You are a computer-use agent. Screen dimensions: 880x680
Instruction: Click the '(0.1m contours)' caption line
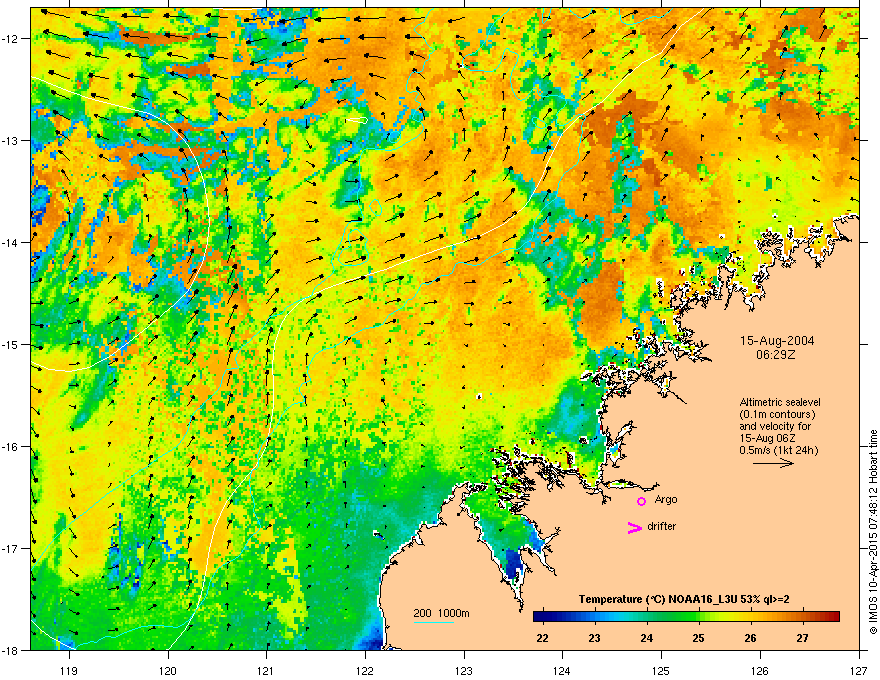click(x=777, y=414)
